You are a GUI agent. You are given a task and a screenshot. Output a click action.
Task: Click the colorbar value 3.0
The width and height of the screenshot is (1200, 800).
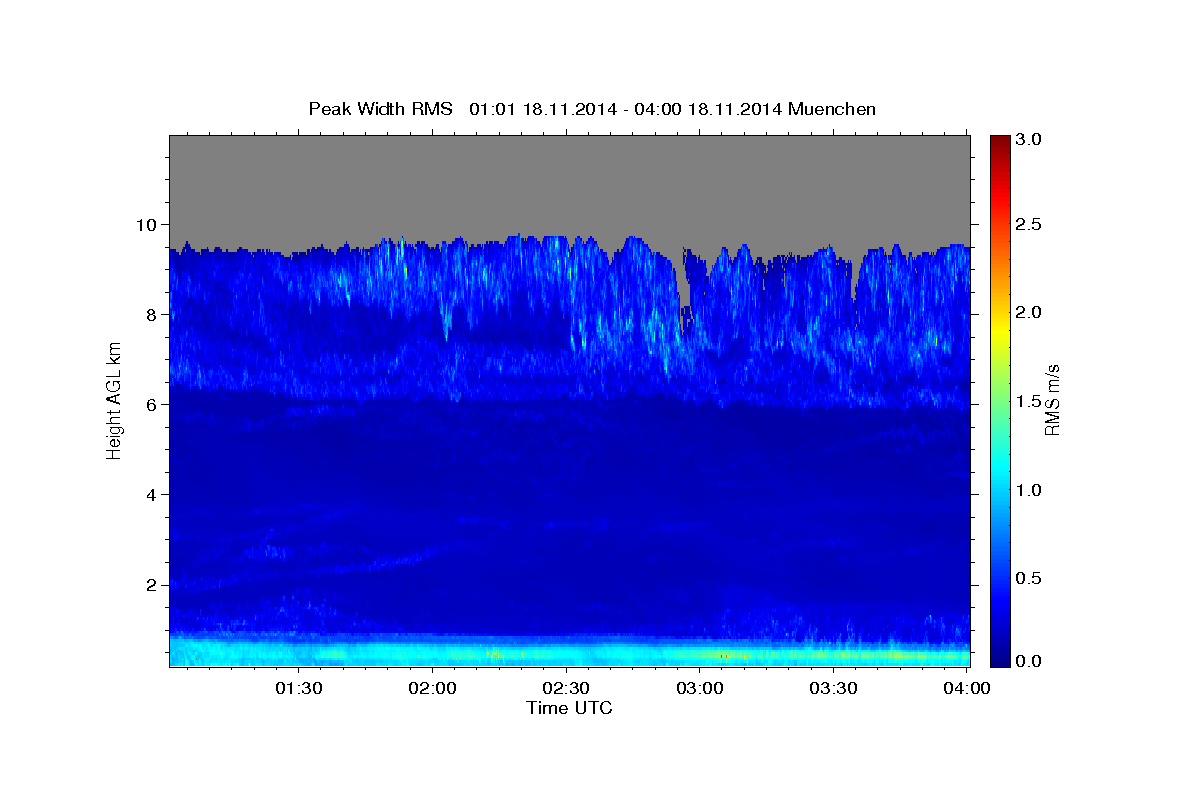pyautogui.click(x=1031, y=140)
